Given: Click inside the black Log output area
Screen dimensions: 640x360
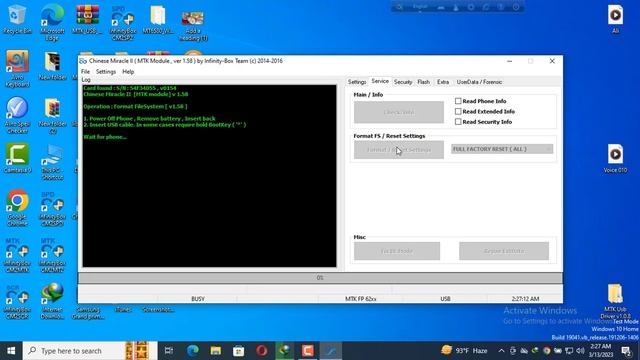Looking at the screenshot, I should pos(209,176).
